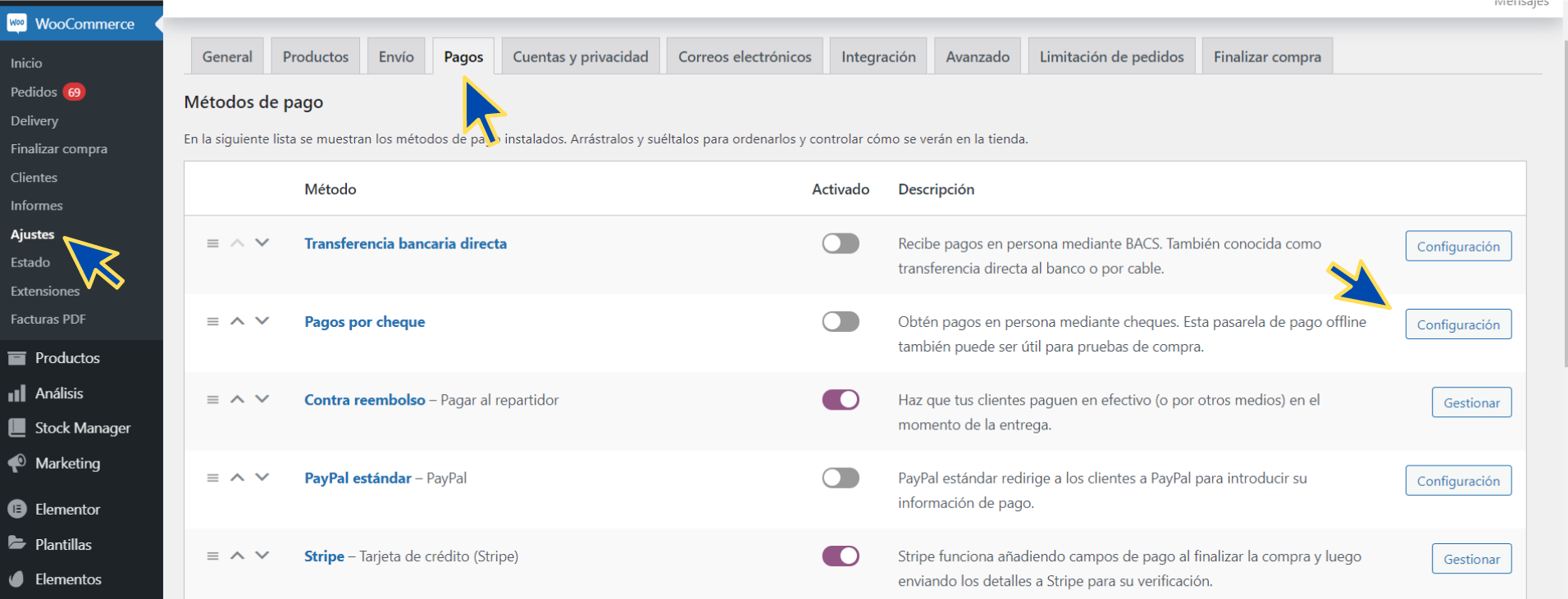Viewport: 1568px width, 599px height.
Task: Open Finalizar compra sidebar item
Action: (x=59, y=149)
